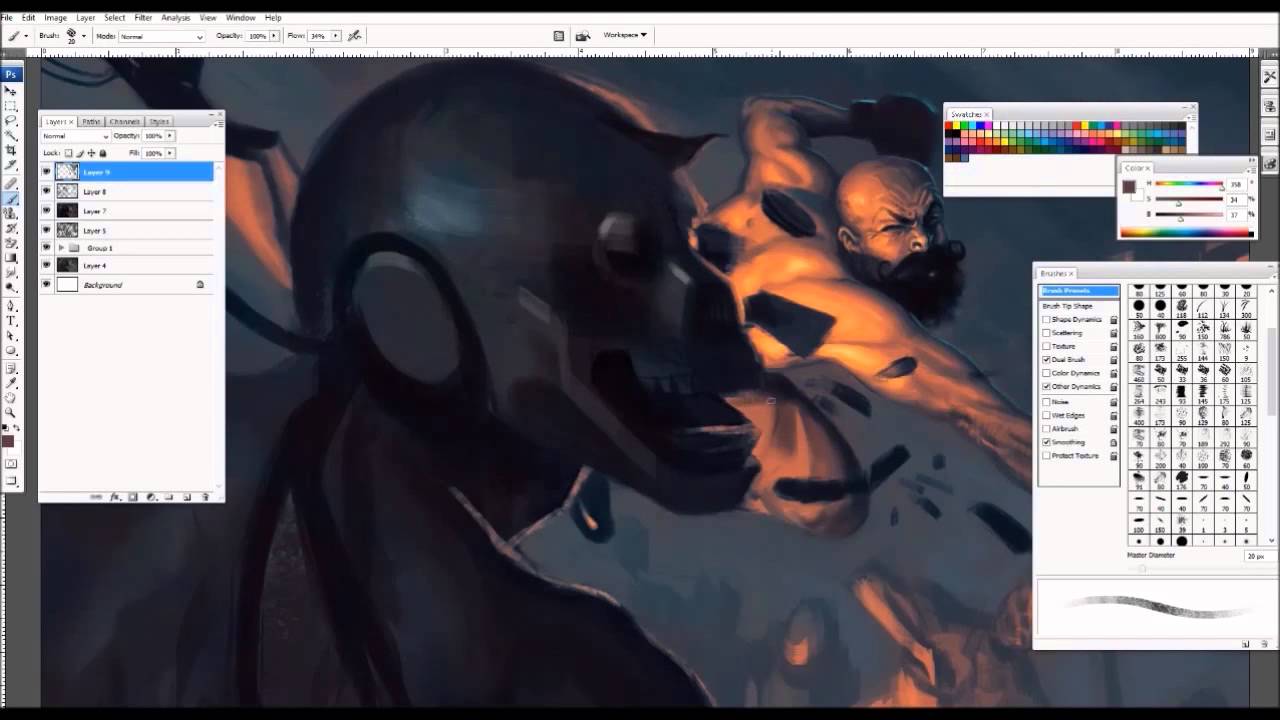The image size is (1280, 720).
Task: Click the foreground color swatch in toolbox
Action: coord(8,441)
